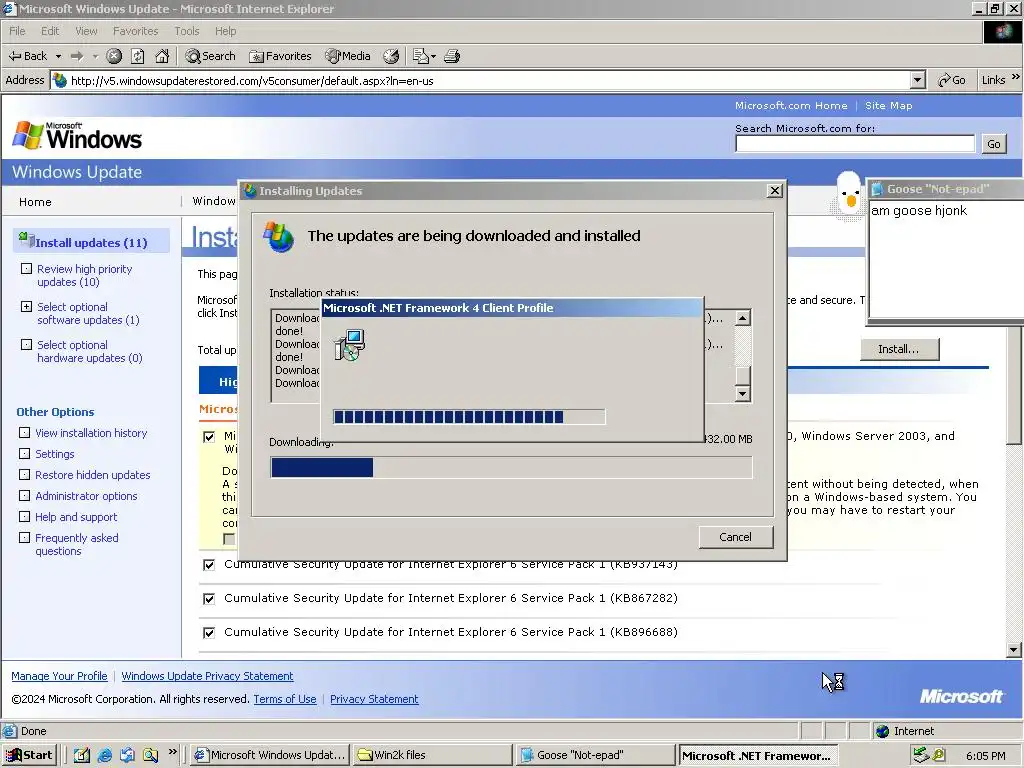
Task: Click the overall Downloading progress bar
Action: click(x=511, y=468)
